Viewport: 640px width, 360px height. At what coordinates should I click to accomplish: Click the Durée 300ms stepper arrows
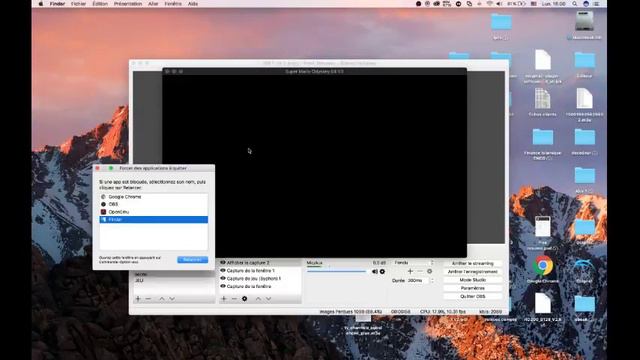point(432,280)
